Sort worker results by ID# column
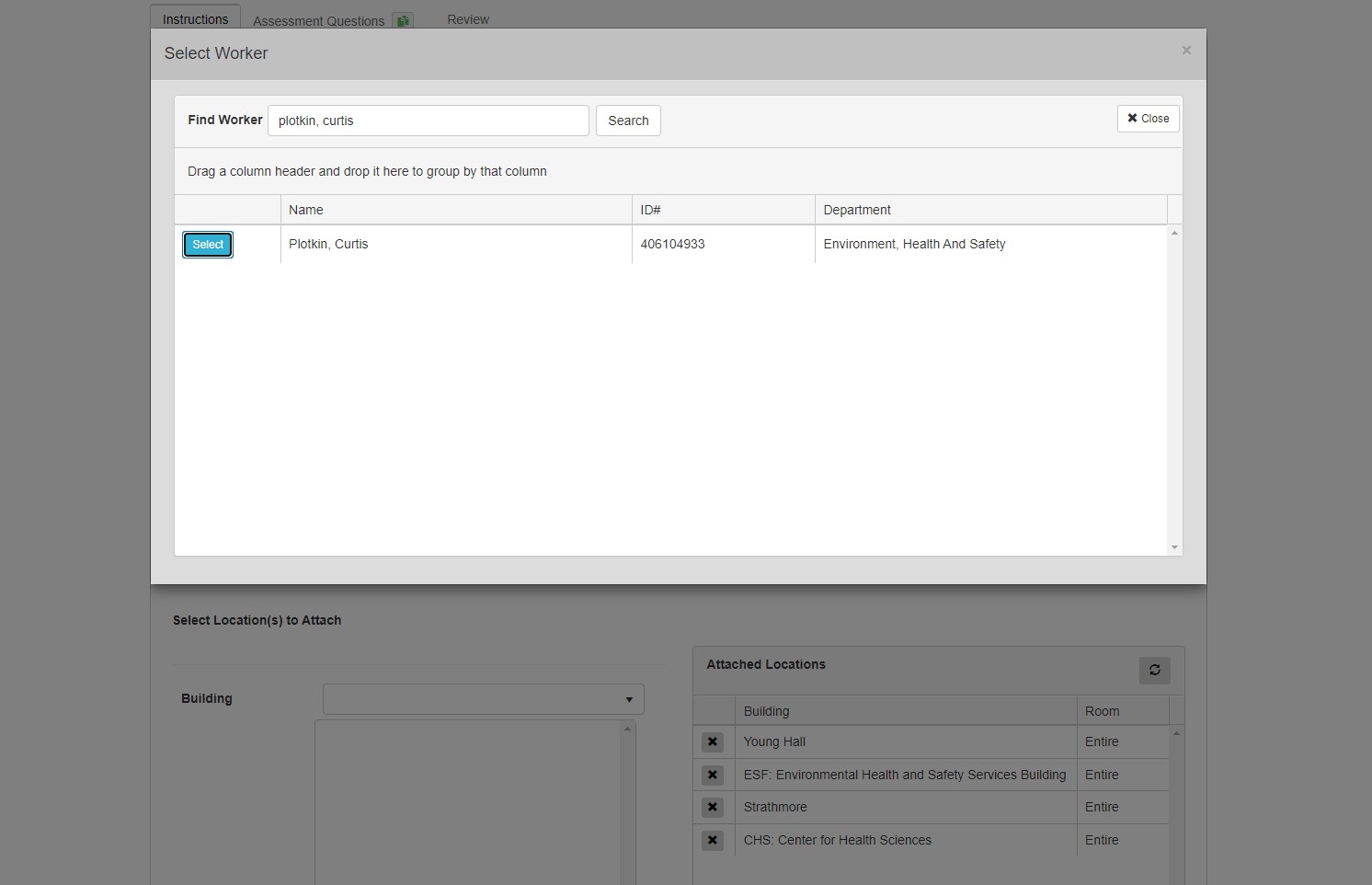Image resolution: width=1372 pixels, height=885 pixels. coord(724,210)
